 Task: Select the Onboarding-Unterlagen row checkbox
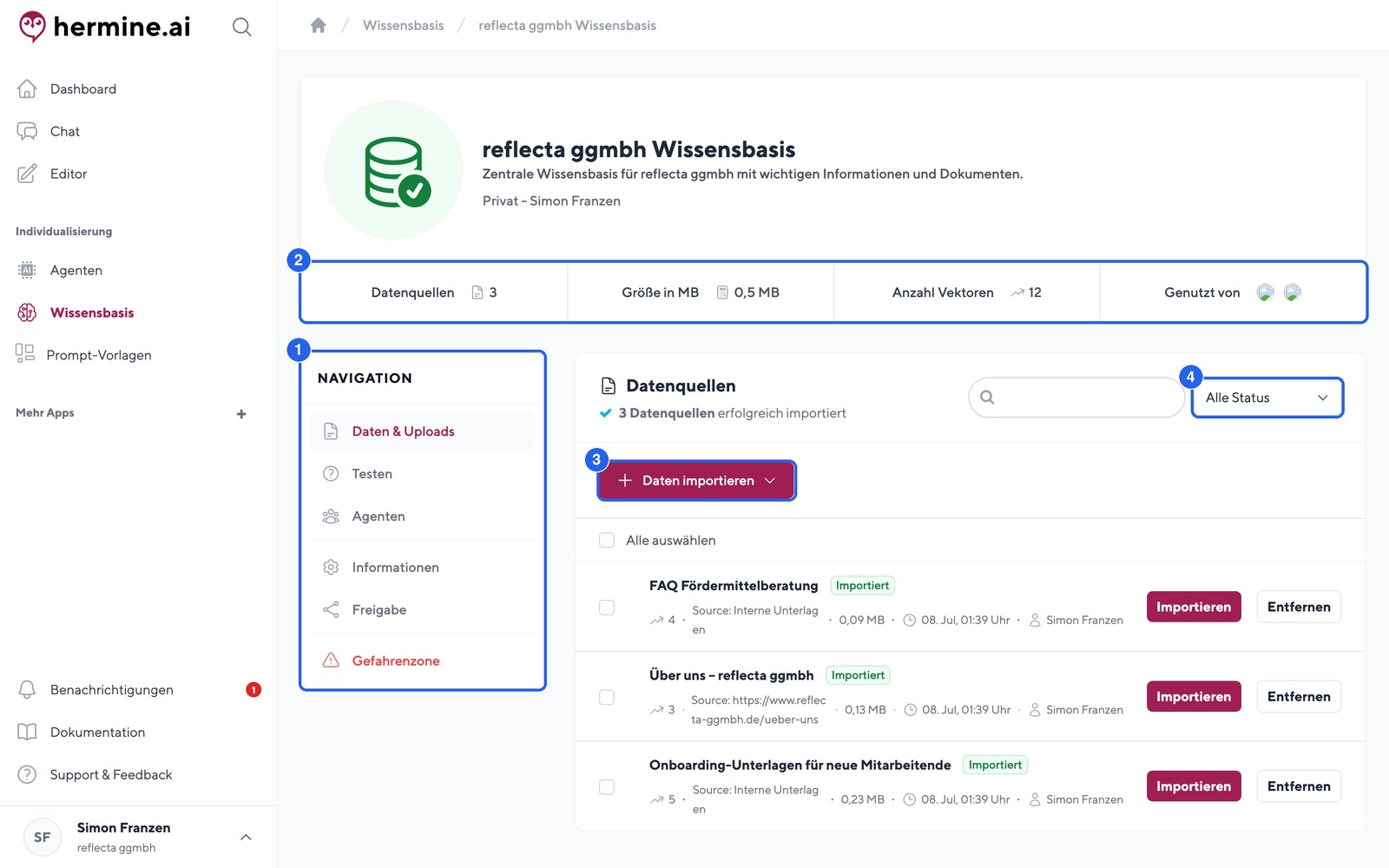click(x=607, y=786)
